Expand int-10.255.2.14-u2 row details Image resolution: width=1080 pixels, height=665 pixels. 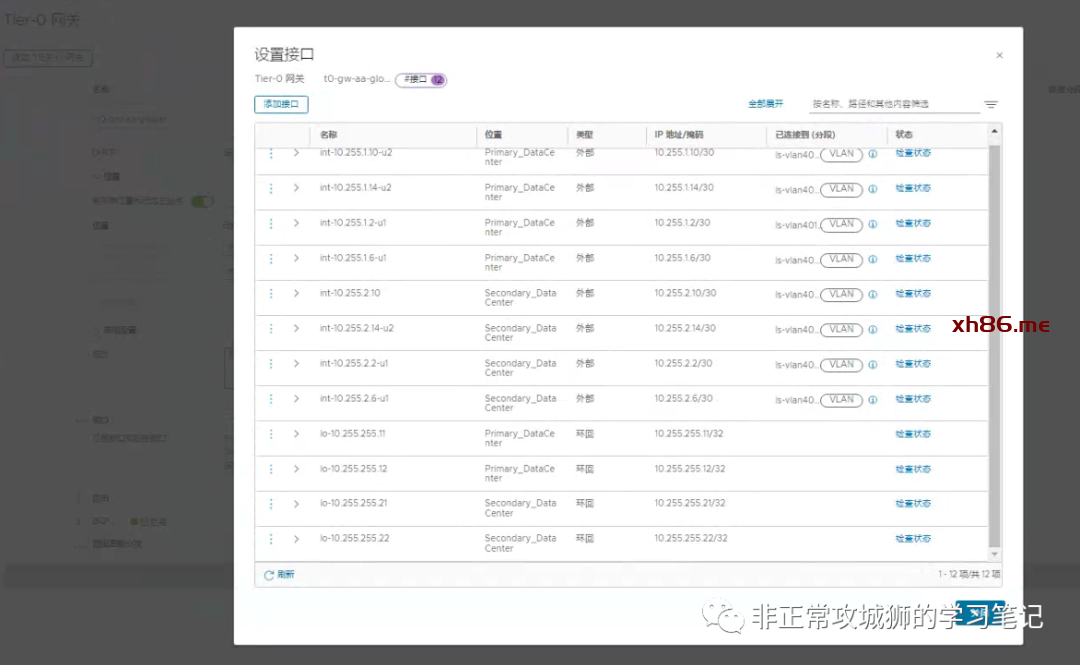(296, 329)
